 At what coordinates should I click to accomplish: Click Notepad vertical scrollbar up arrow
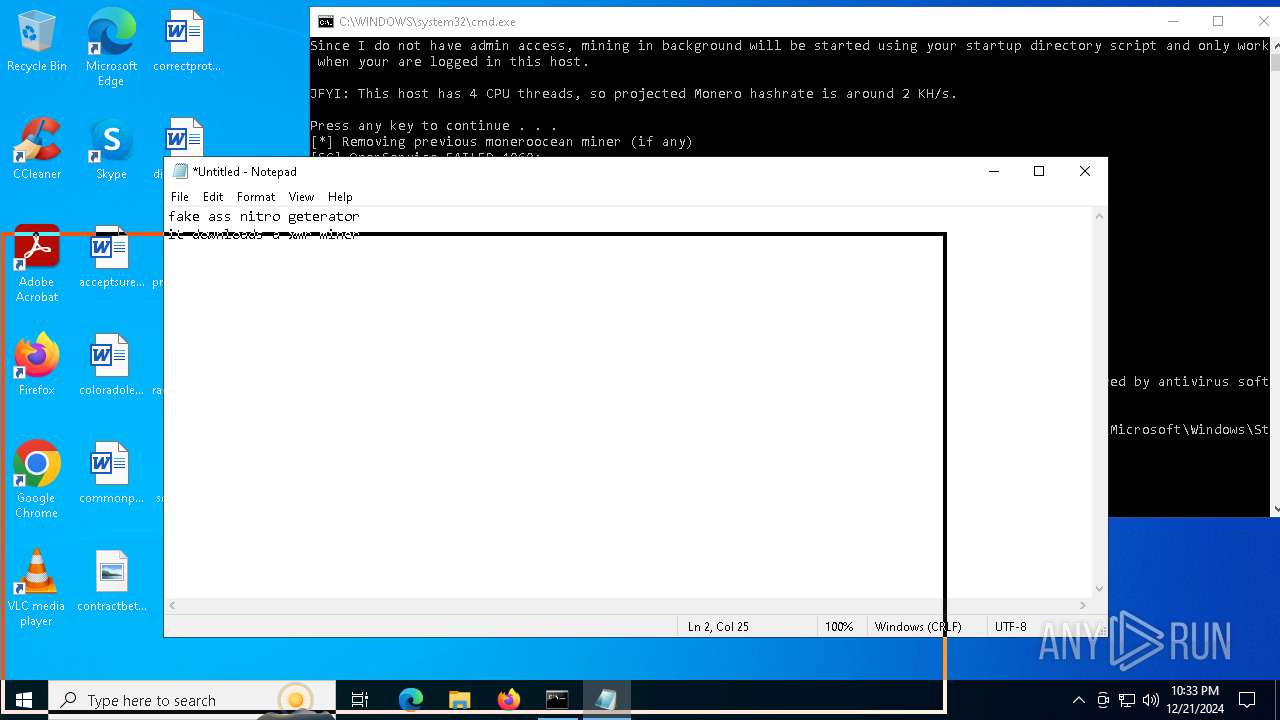pyautogui.click(x=1099, y=215)
